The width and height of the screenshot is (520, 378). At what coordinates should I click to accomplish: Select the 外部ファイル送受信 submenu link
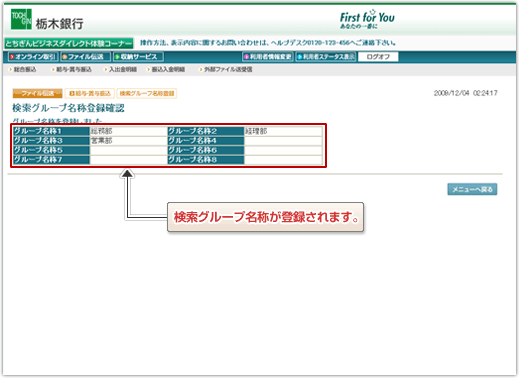(x=226, y=69)
